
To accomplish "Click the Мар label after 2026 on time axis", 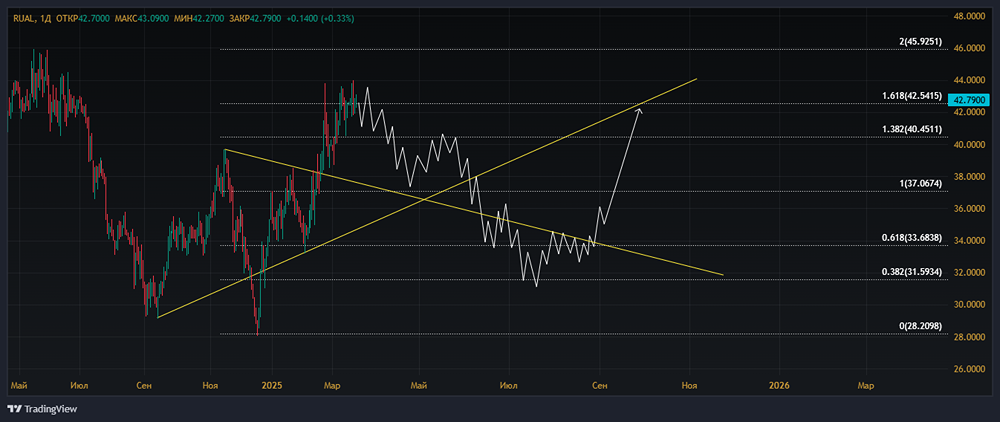I will click(865, 385).
